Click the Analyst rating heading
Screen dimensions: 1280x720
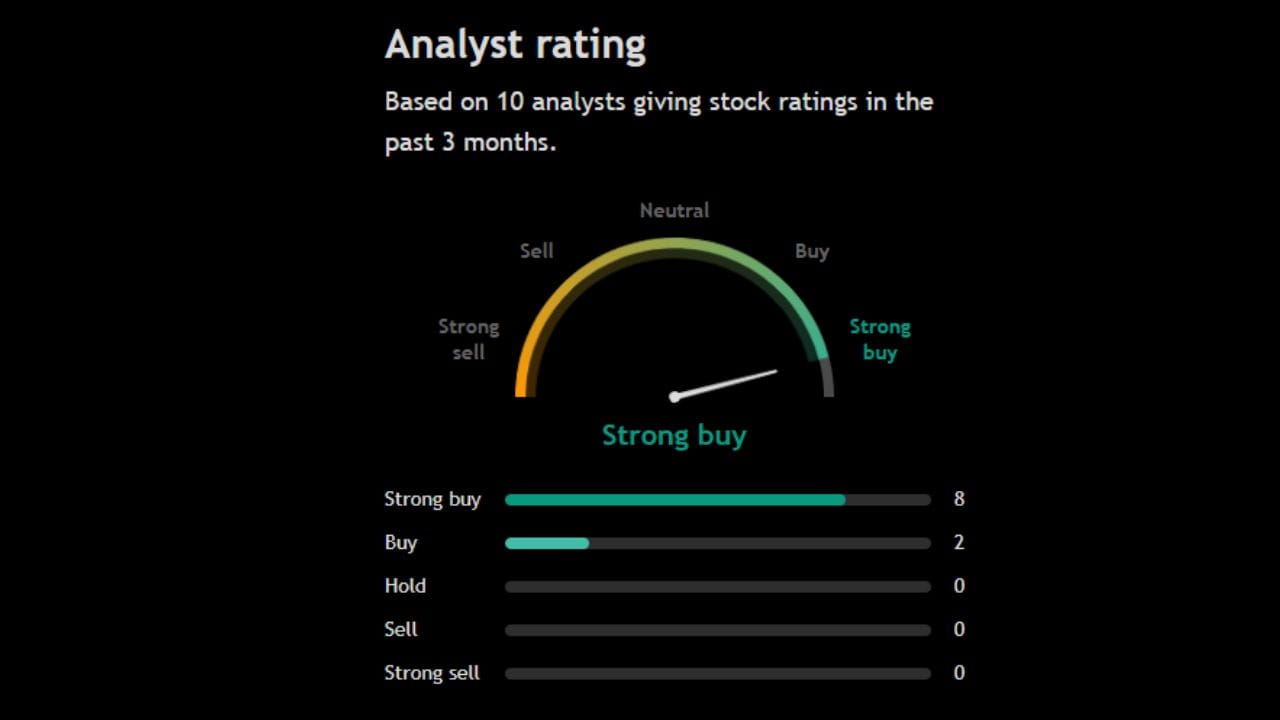pos(515,45)
